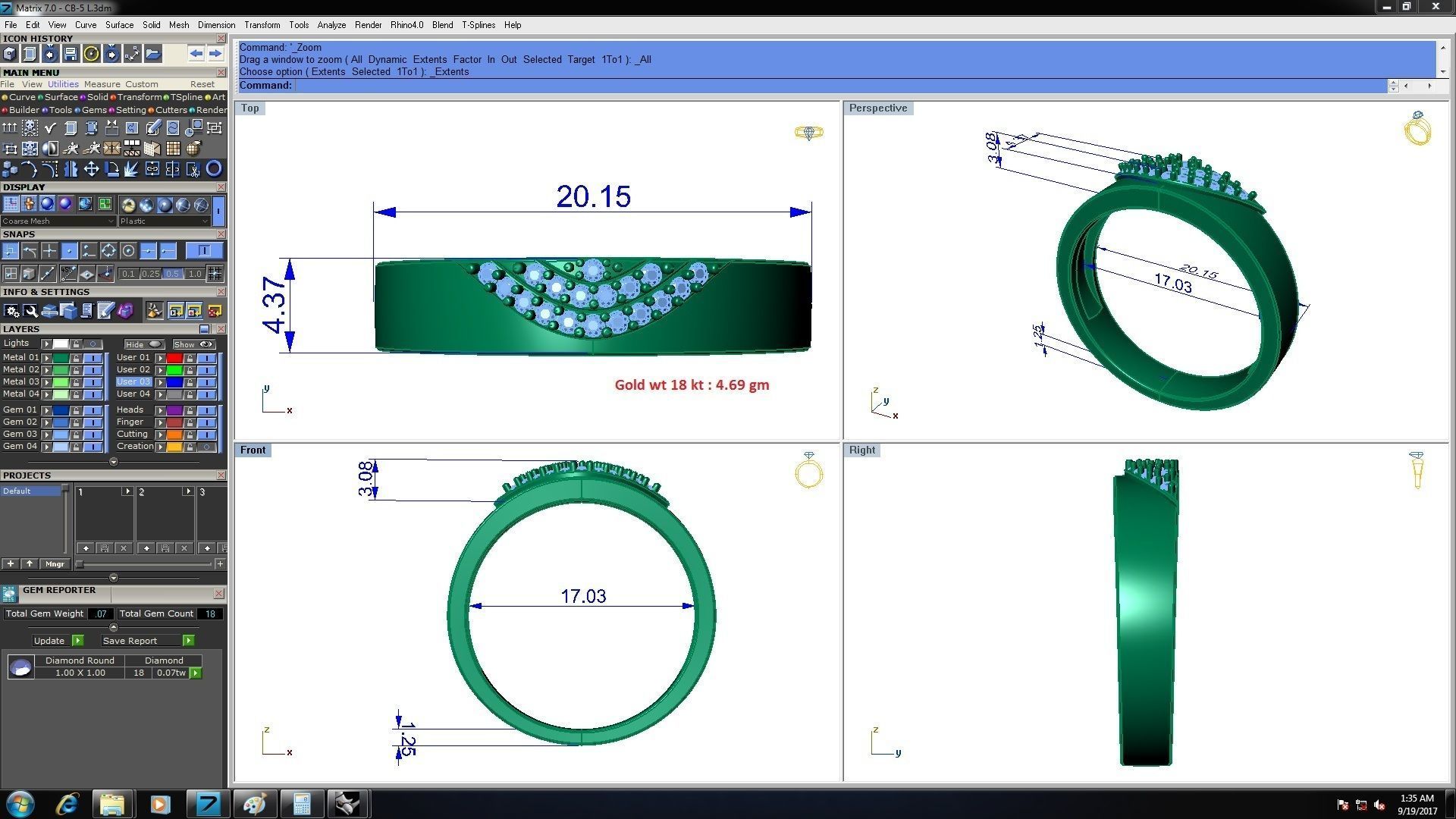Click the checkmark tool icon

(x=50, y=128)
